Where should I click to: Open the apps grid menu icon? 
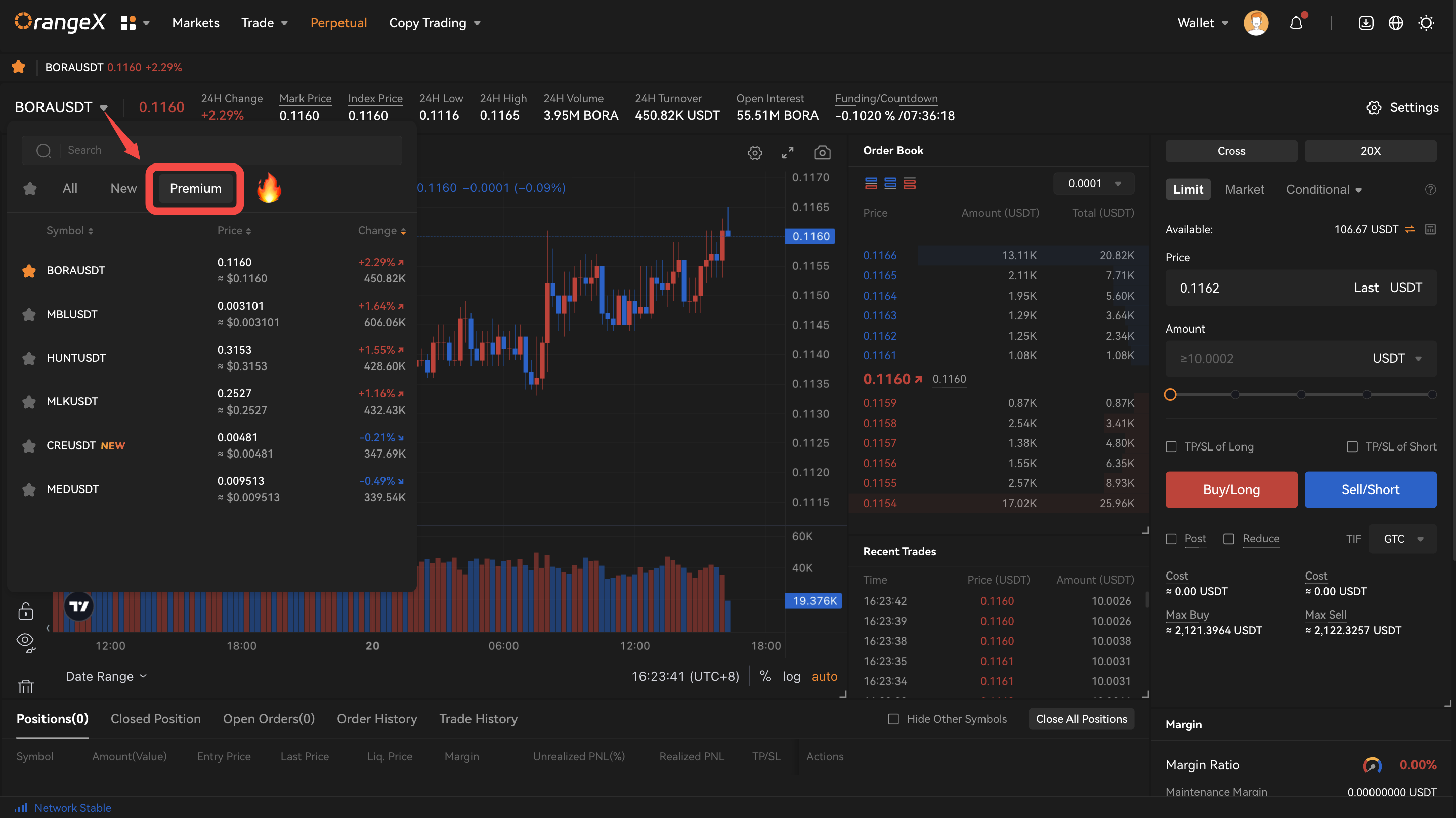click(x=129, y=23)
